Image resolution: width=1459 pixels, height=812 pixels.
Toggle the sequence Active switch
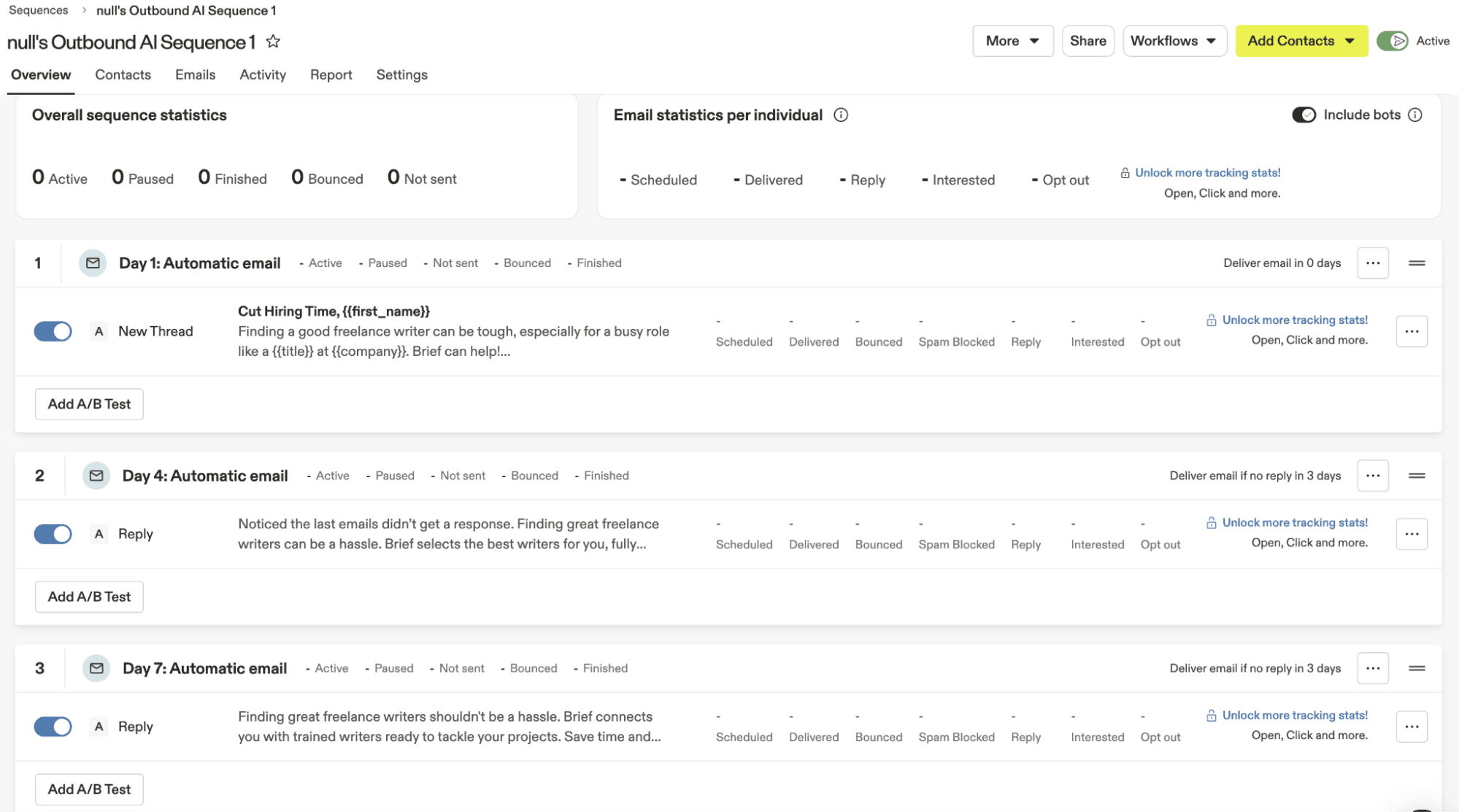coord(1392,42)
